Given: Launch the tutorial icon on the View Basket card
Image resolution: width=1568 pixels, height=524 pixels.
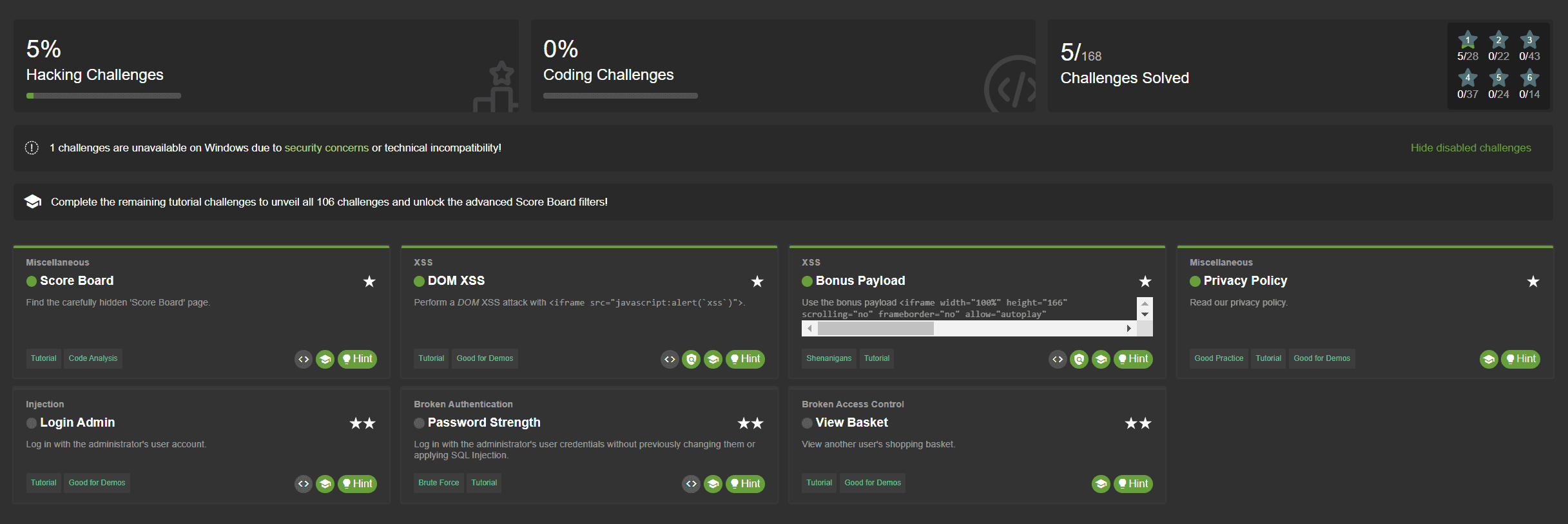Looking at the screenshot, I should pos(1101,483).
